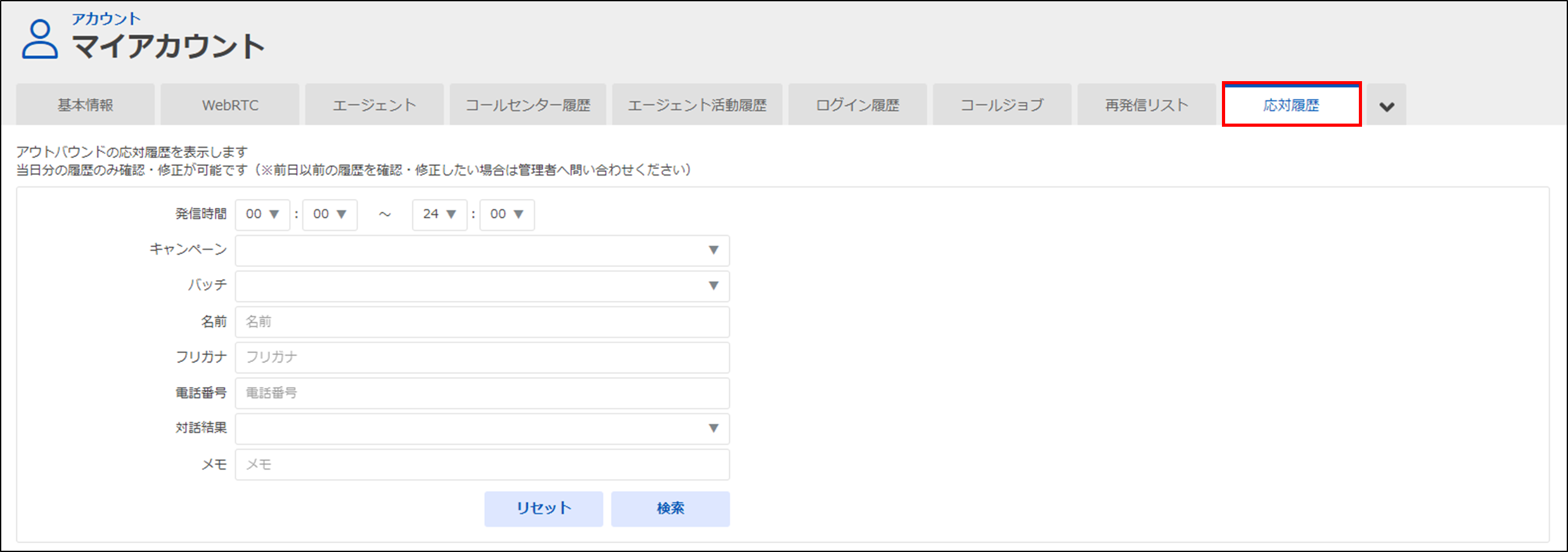This screenshot has height=552, width=1568.
Task: Open the start hour dropdown for 発信時間
Action: 262,214
